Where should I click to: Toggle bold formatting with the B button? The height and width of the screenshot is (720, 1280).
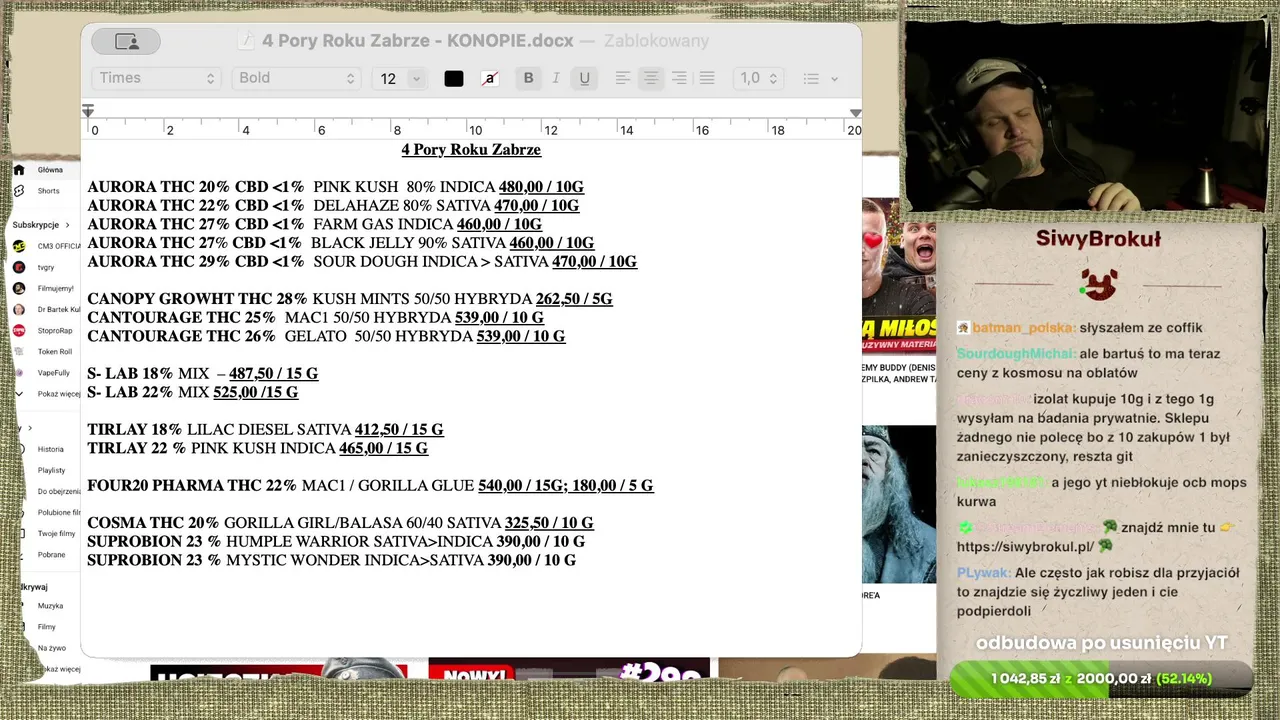pyautogui.click(x=528, y=78)
